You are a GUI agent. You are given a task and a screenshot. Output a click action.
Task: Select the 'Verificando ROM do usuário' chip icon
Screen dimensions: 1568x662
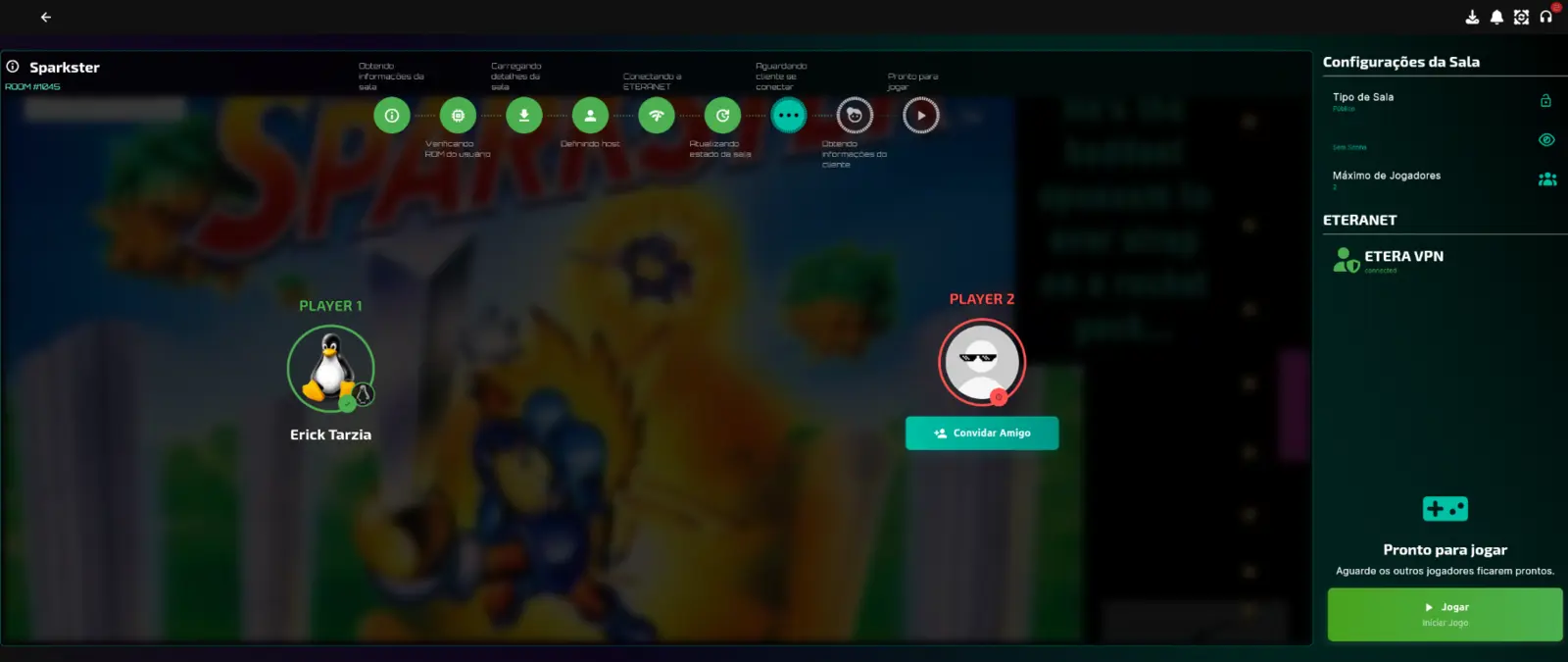click(458, 115)
